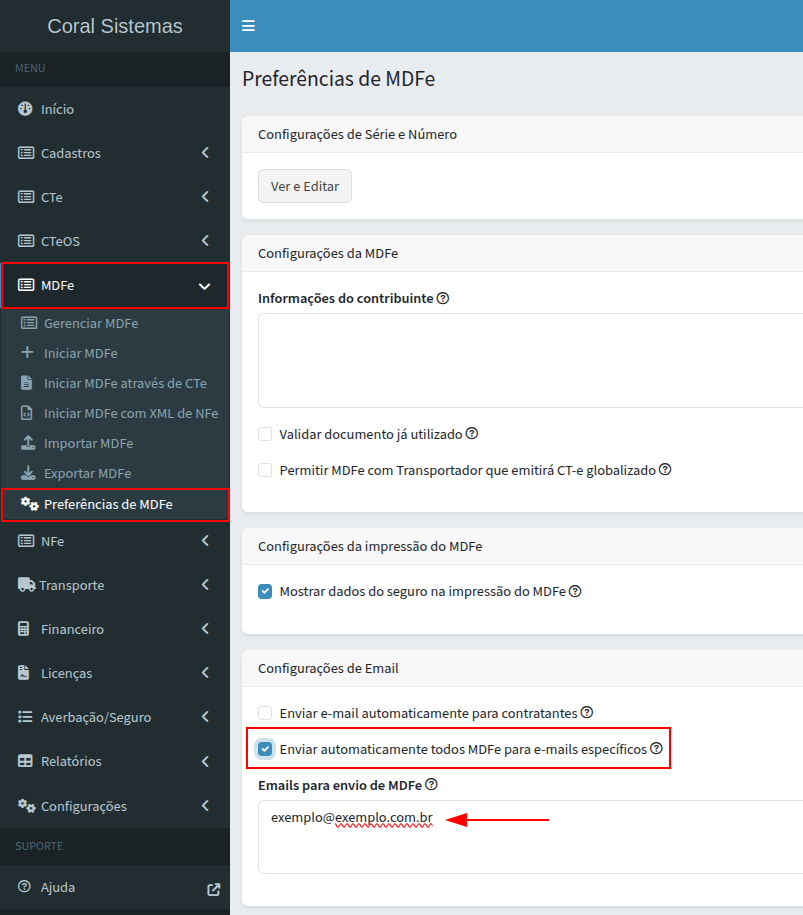Screen dimensions: 803x915
Task: Click the Início dashboard icon
Action: (26, 109)
